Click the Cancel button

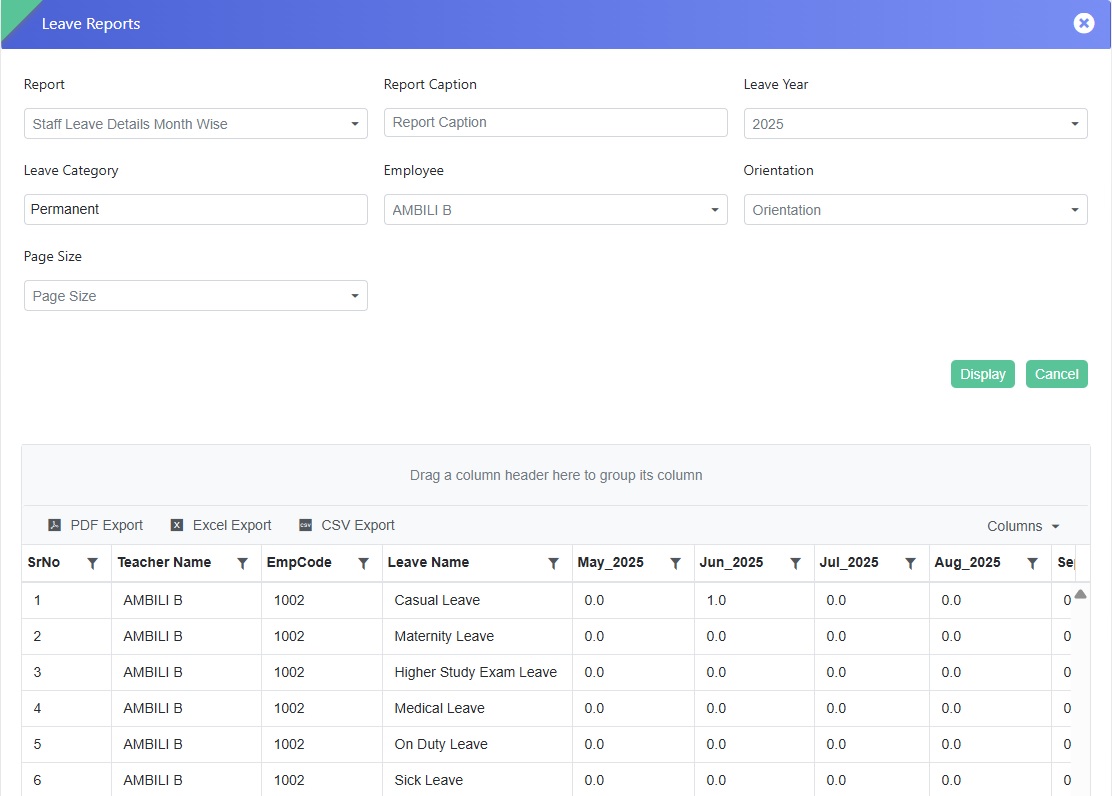(1056, 374)
